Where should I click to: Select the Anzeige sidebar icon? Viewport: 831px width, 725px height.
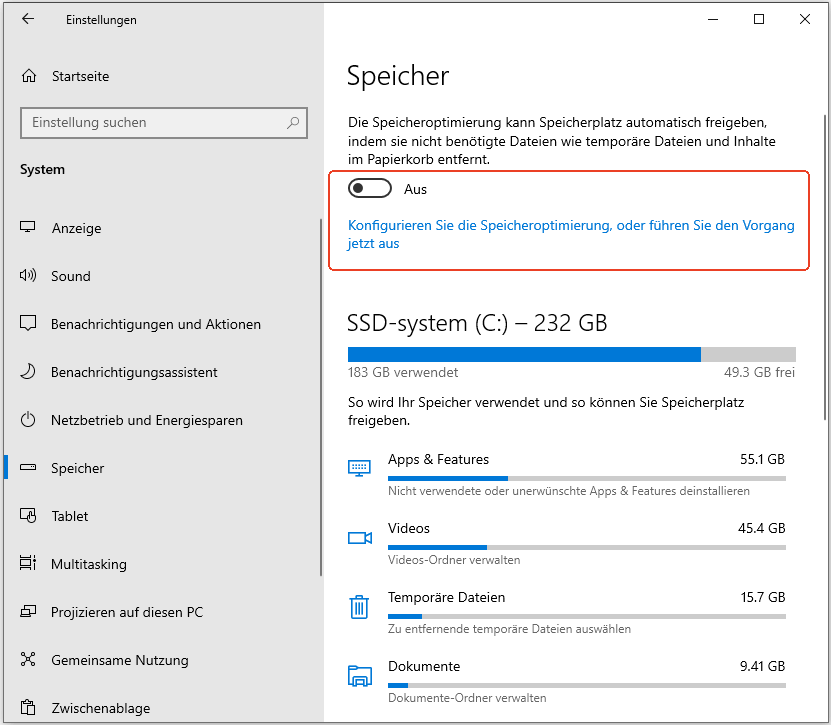click(x=28, y=228)
